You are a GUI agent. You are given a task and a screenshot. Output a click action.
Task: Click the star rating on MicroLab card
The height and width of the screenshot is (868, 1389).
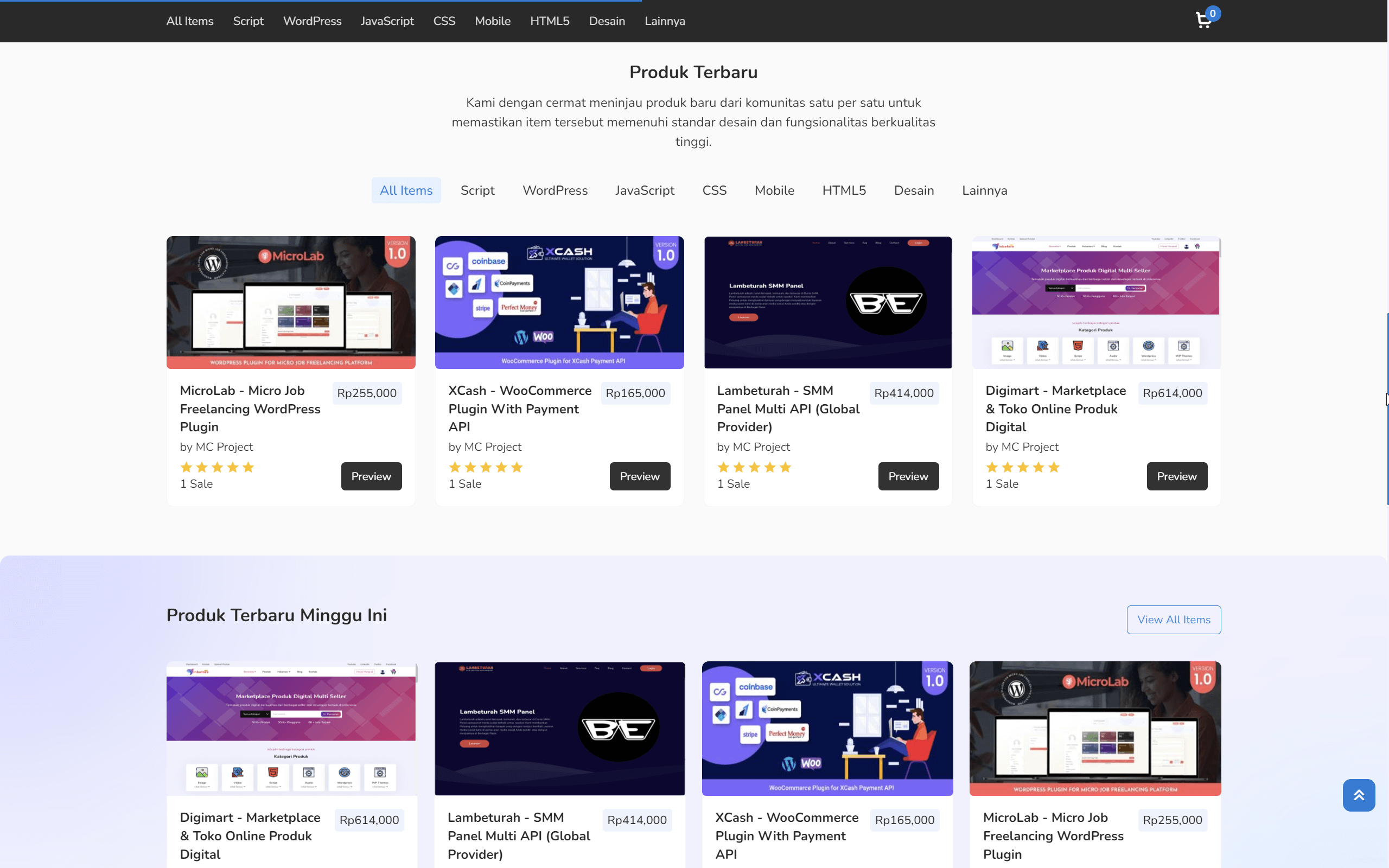click(x=217, y=467)
